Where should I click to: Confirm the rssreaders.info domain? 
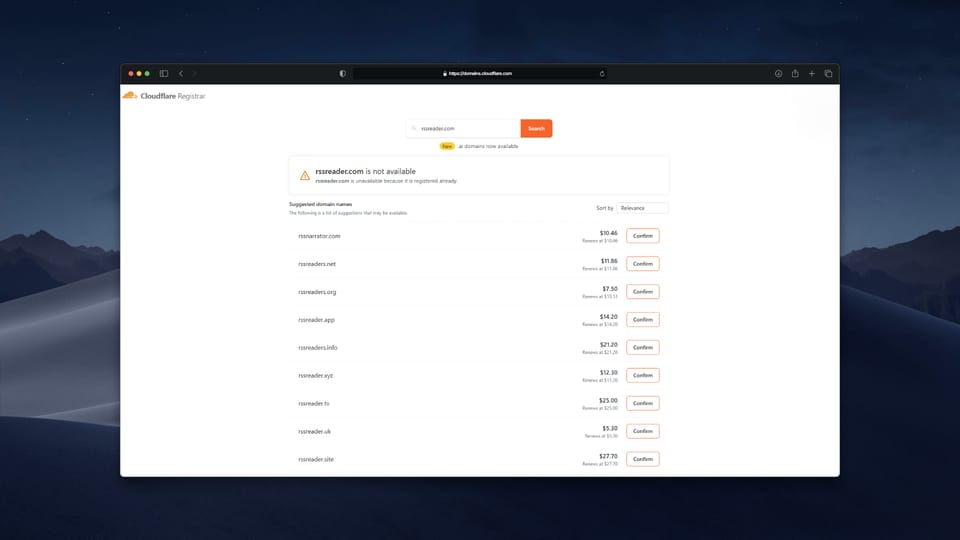point(643,347)
